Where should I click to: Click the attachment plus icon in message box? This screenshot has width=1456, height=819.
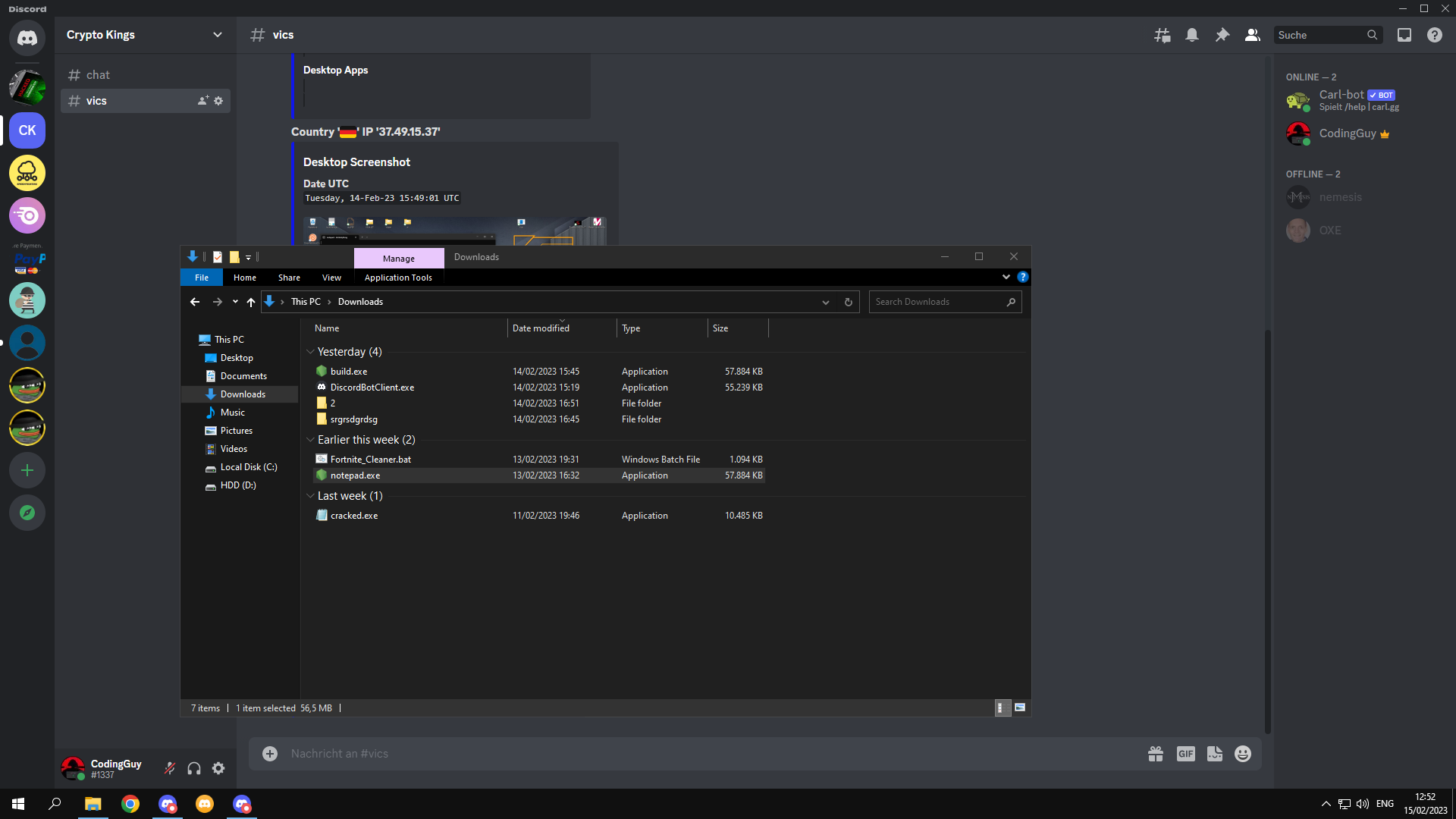(x=270, y=754)
